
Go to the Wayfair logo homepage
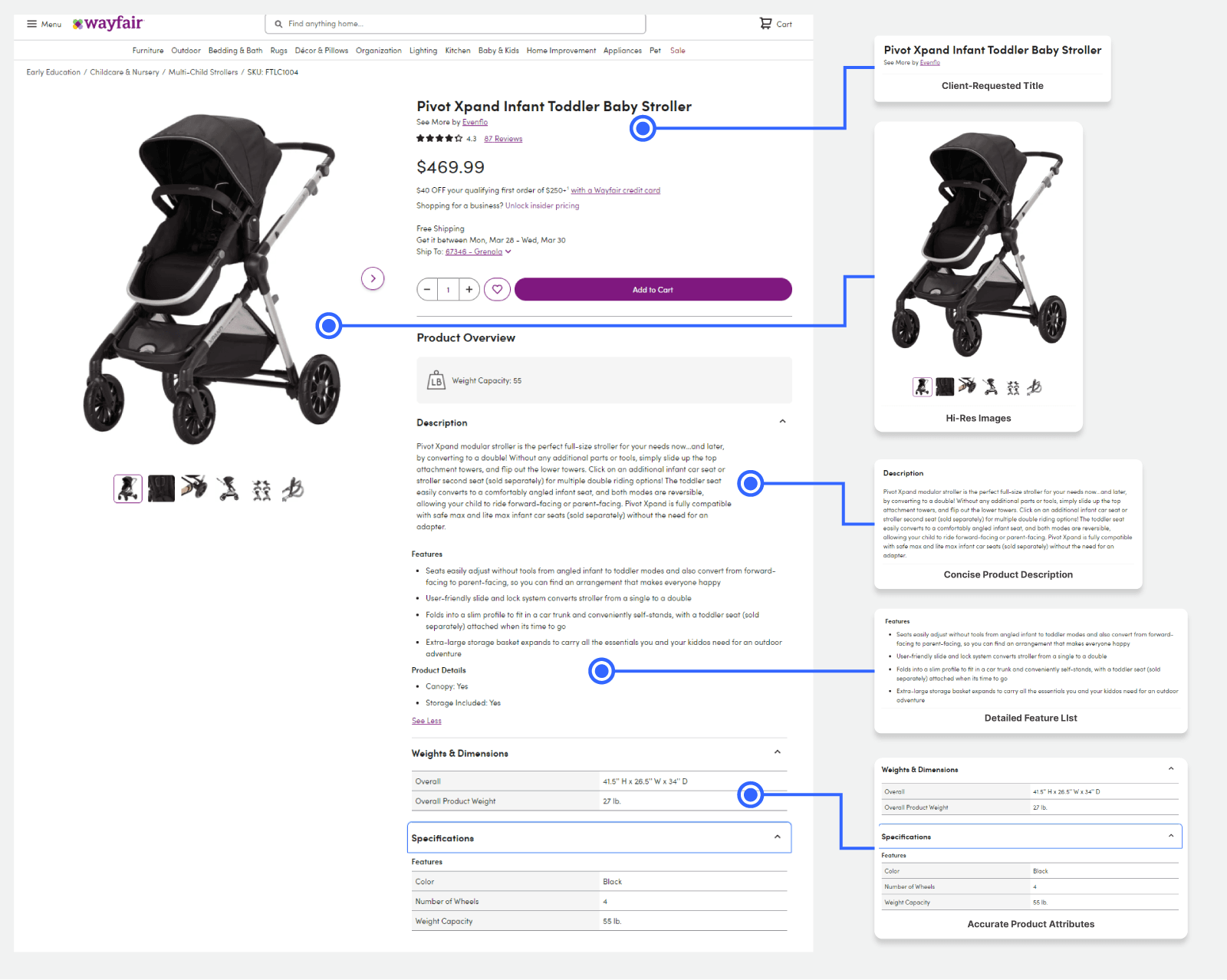[x=108, y=23]
